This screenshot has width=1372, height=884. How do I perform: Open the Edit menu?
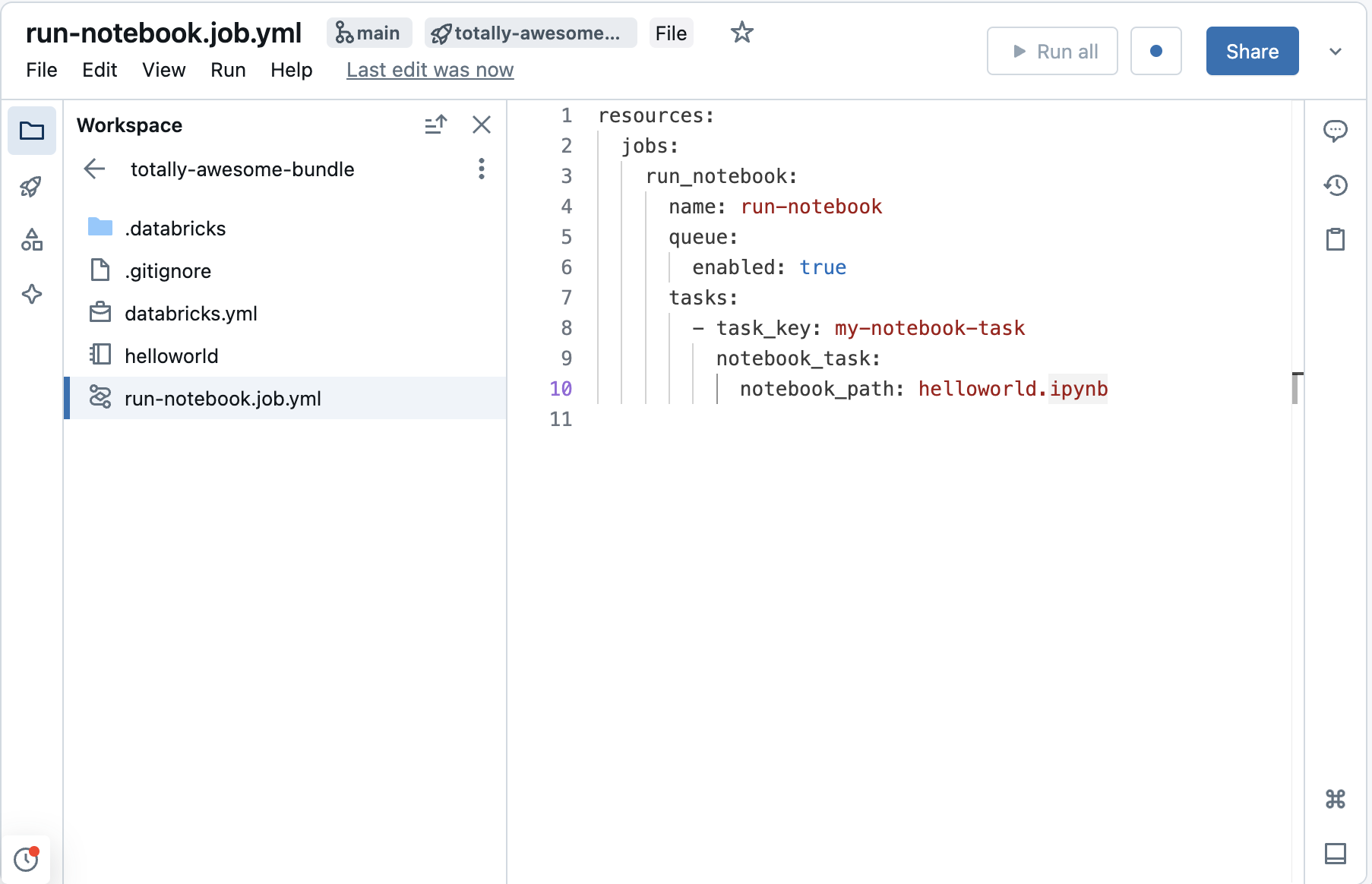(100, 70)
